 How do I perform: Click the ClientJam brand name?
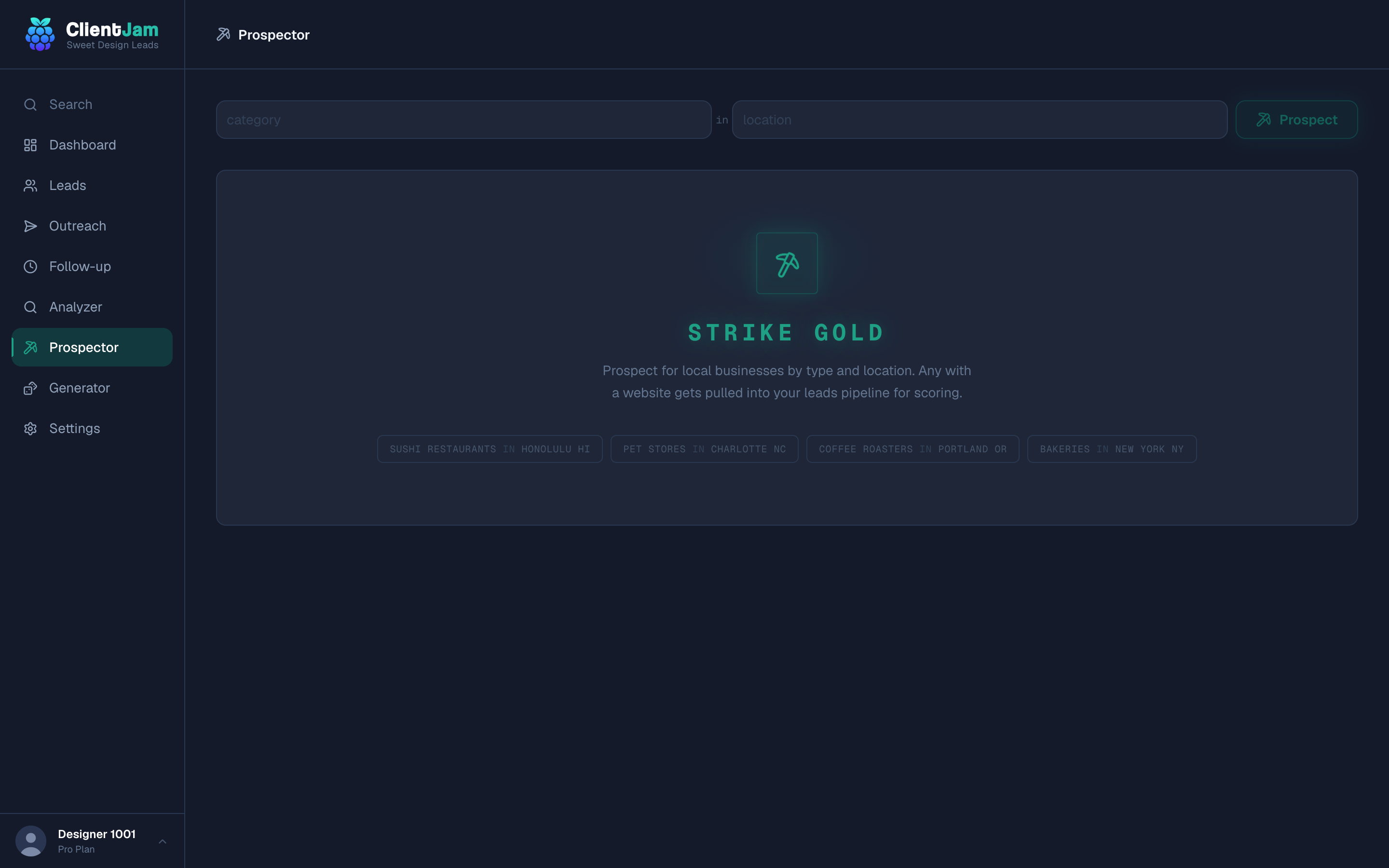coord(112,29)
